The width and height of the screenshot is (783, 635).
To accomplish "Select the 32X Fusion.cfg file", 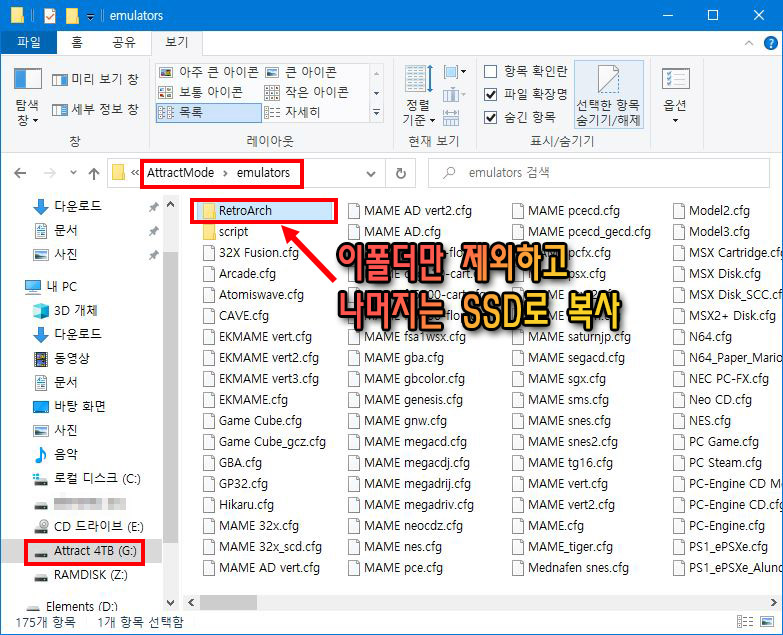I will 259,253.
